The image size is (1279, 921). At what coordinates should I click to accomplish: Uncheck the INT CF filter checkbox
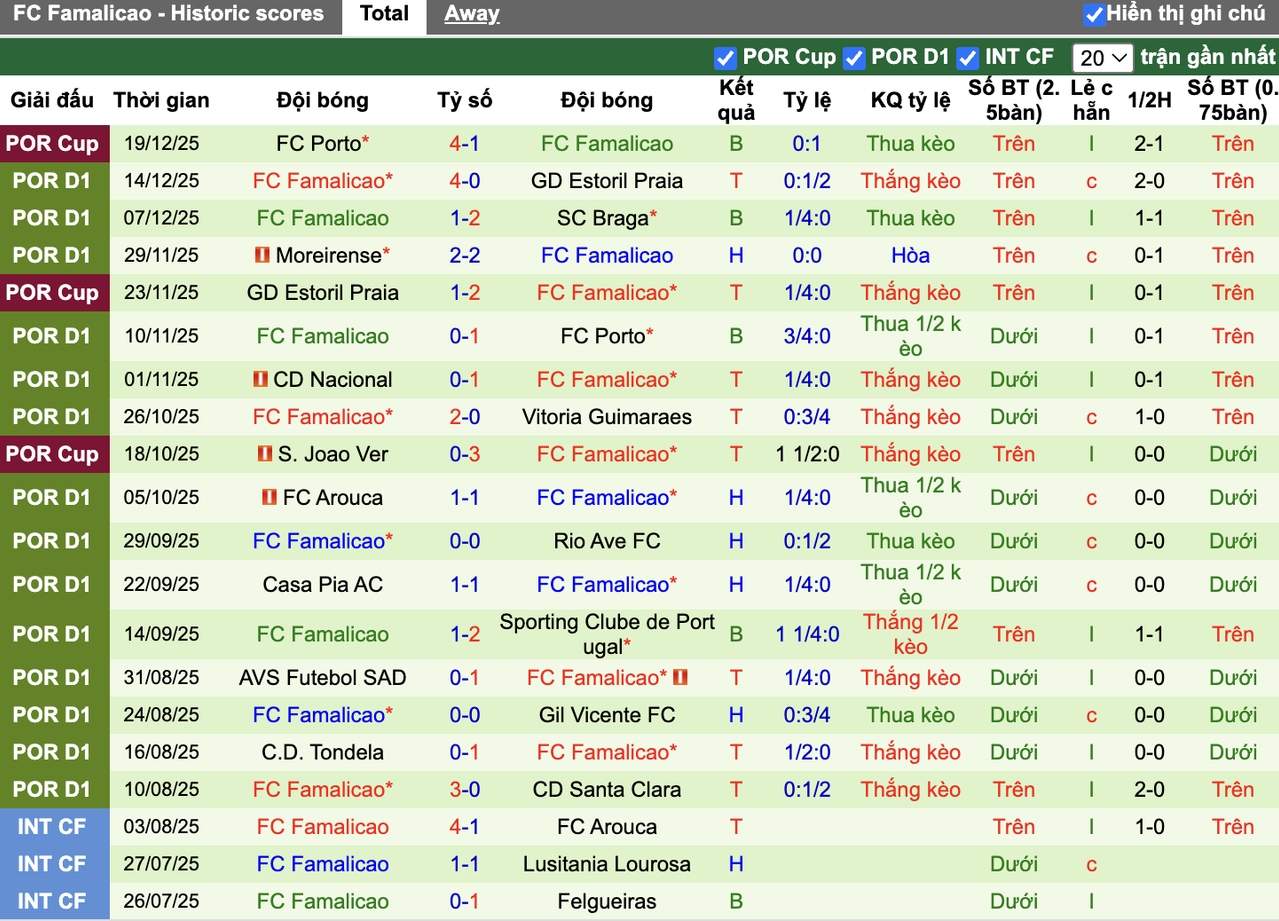pos(967,58)
